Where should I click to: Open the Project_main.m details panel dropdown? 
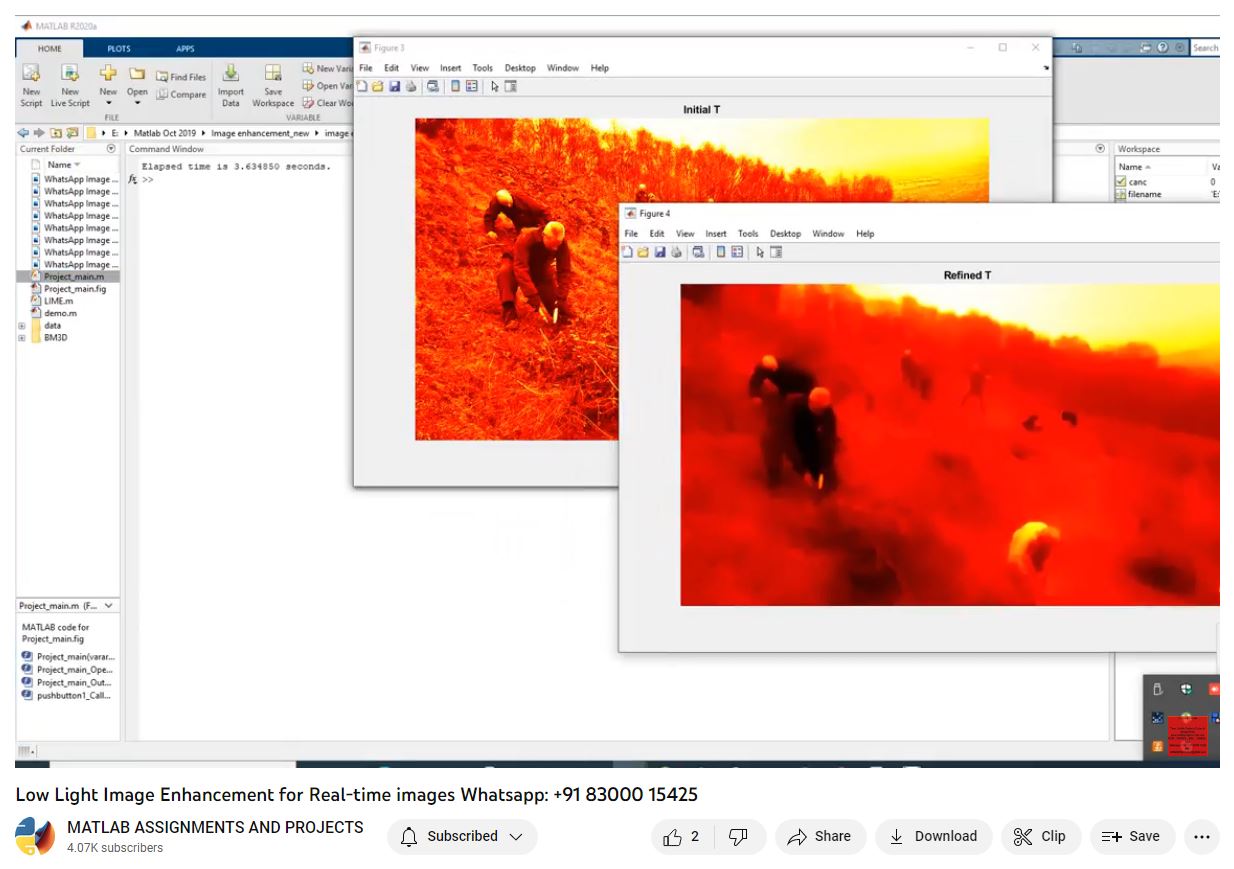coord(108,606)
